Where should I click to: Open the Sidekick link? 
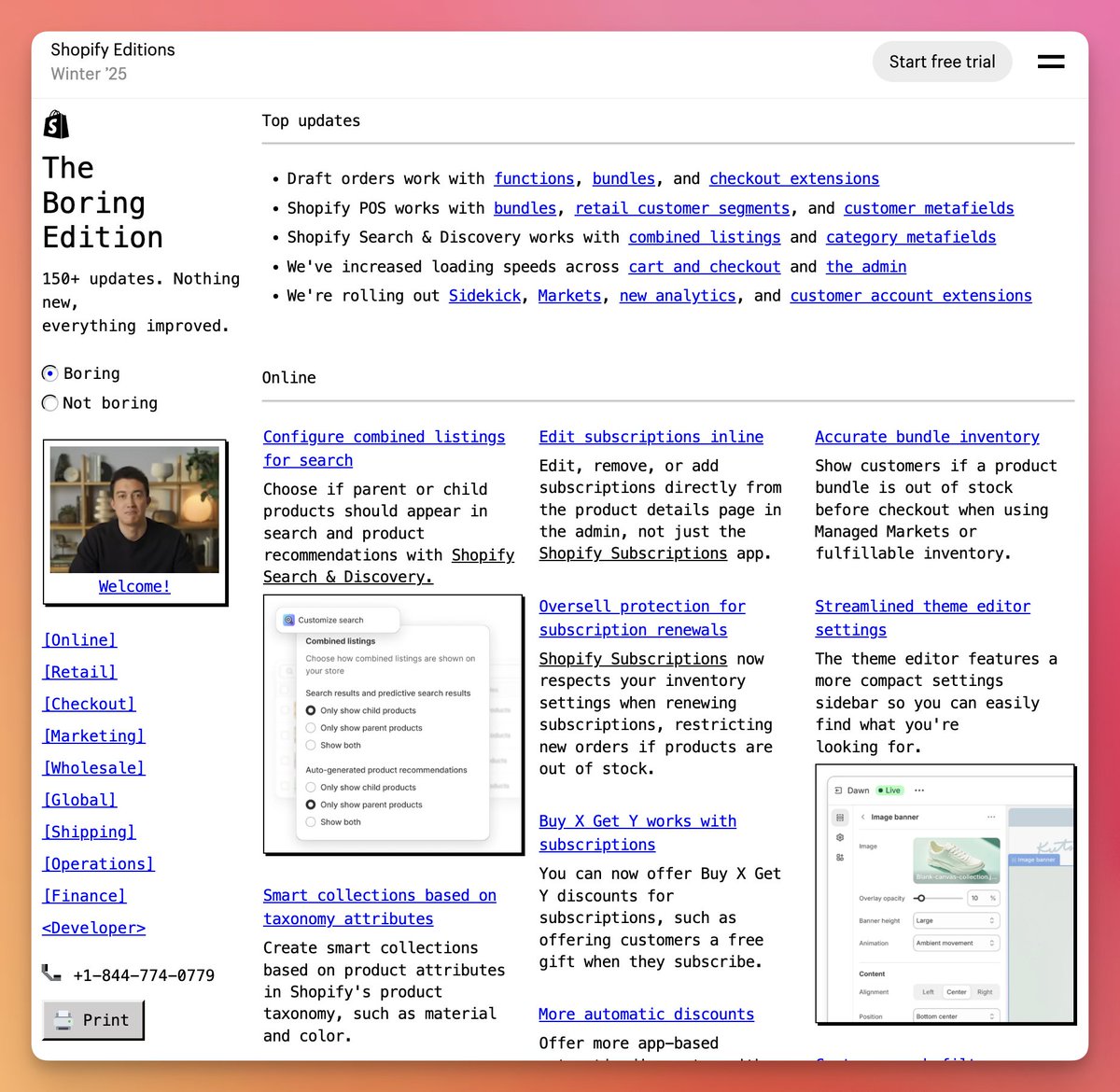pos(484,296)
